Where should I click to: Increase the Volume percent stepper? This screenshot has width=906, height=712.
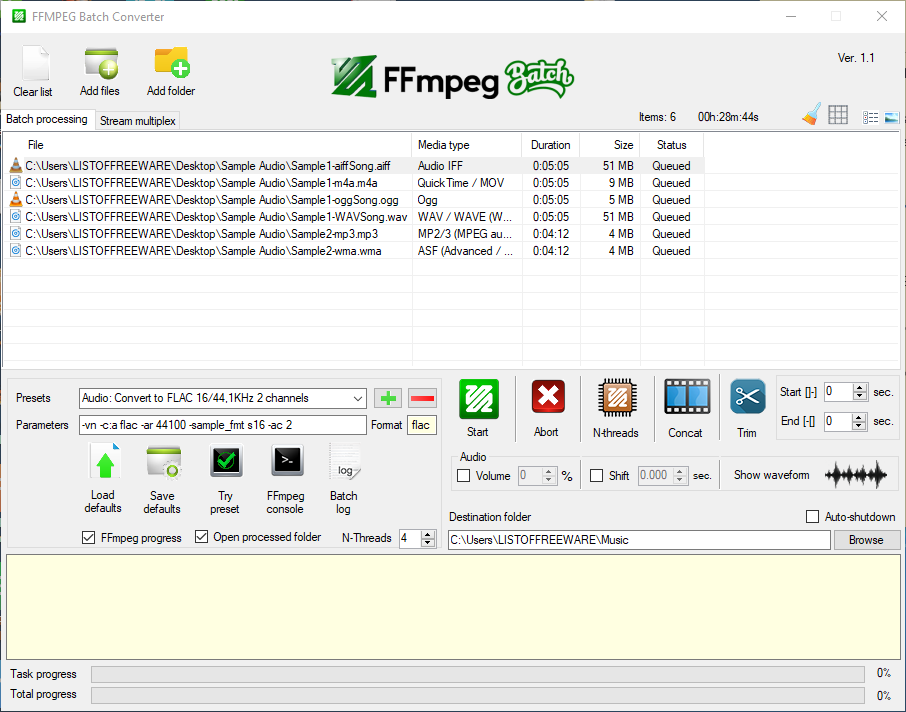point(549,472)
